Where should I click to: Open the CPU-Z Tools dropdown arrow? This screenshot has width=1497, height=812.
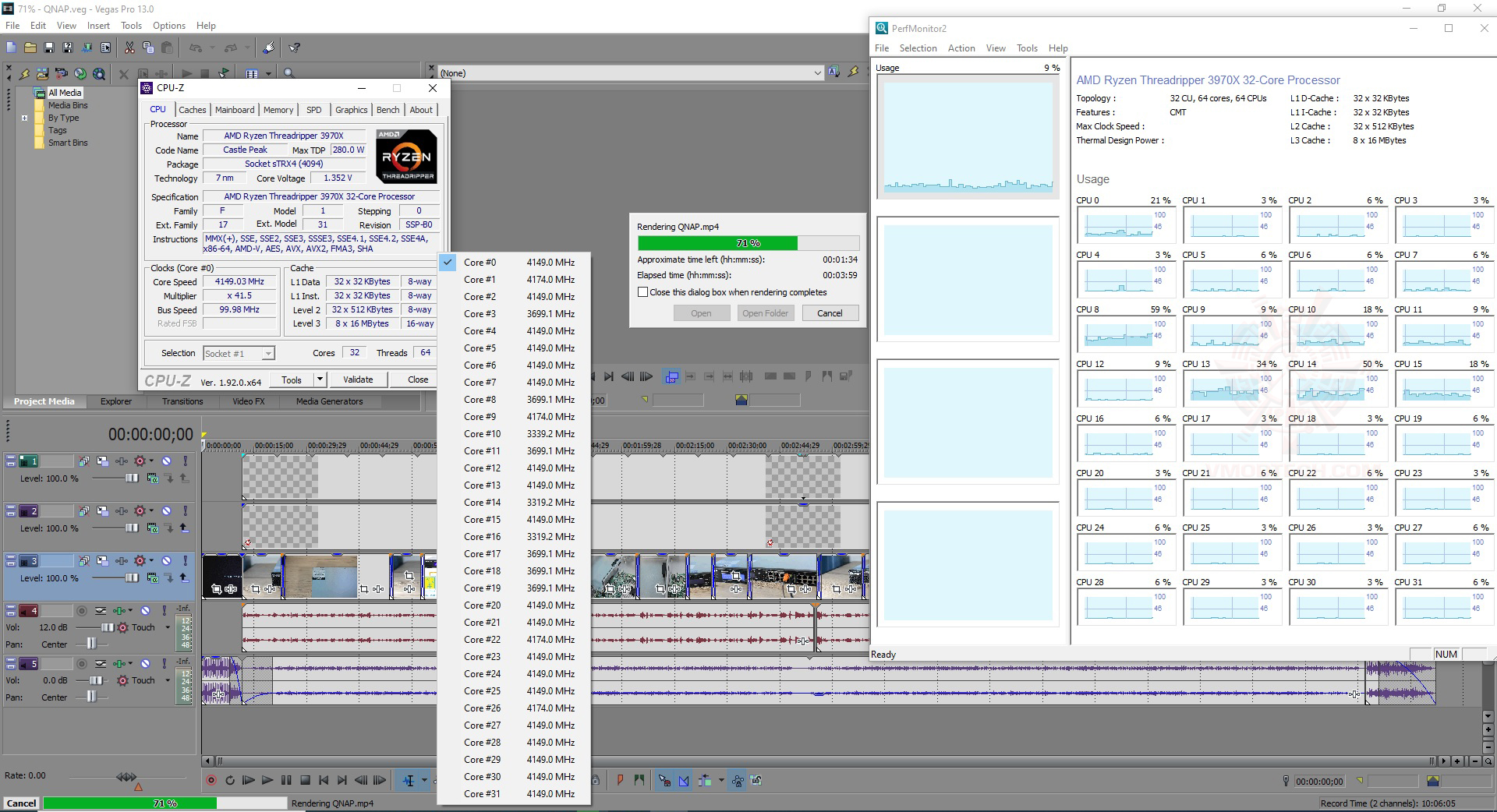pyautogui.click(x=320, y=380)
